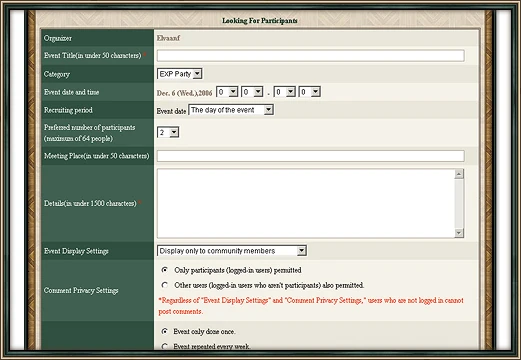Open the EXP Party category dropdown
This screenshot has width=521, height=360.
tap(180, 74)
